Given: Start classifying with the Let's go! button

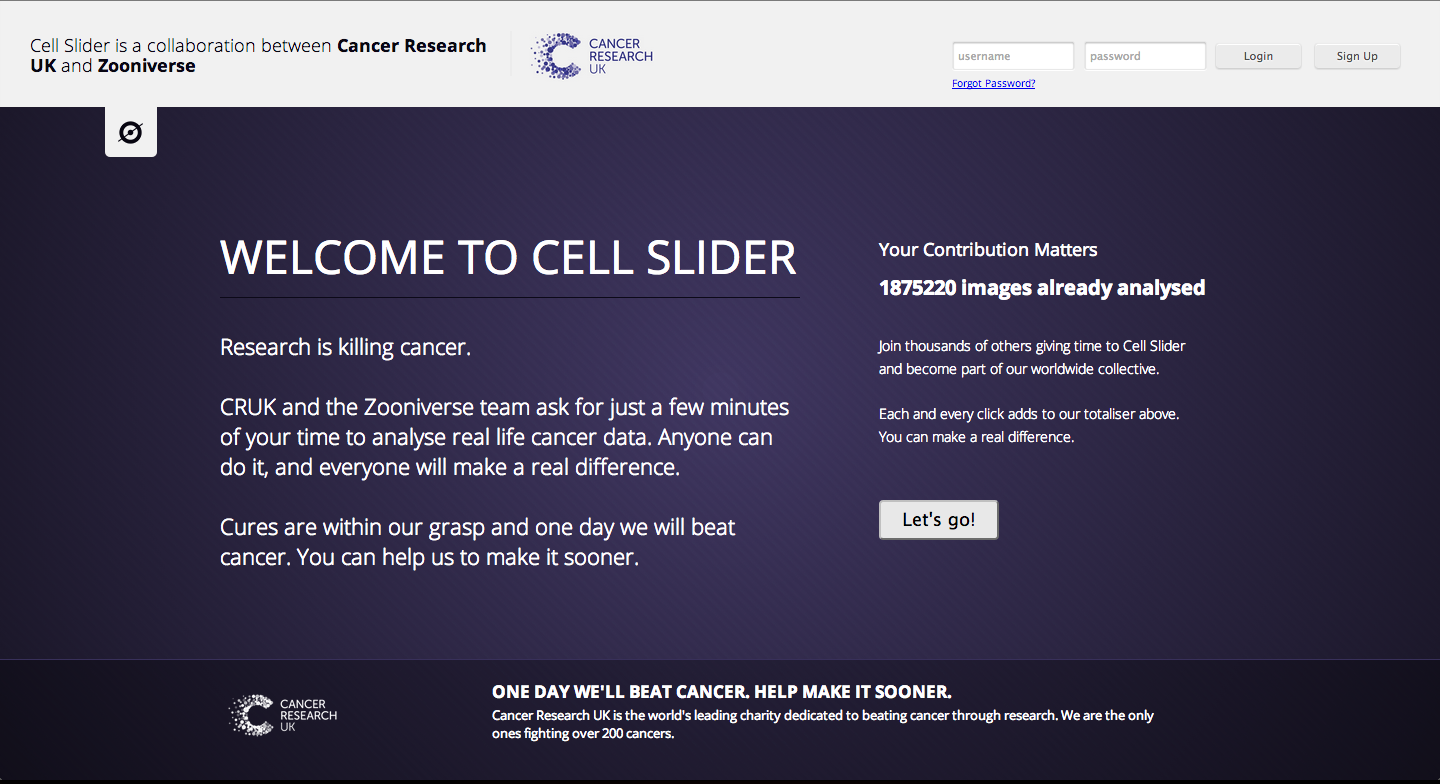Looking at the screenshot, I should click(938, 520).
